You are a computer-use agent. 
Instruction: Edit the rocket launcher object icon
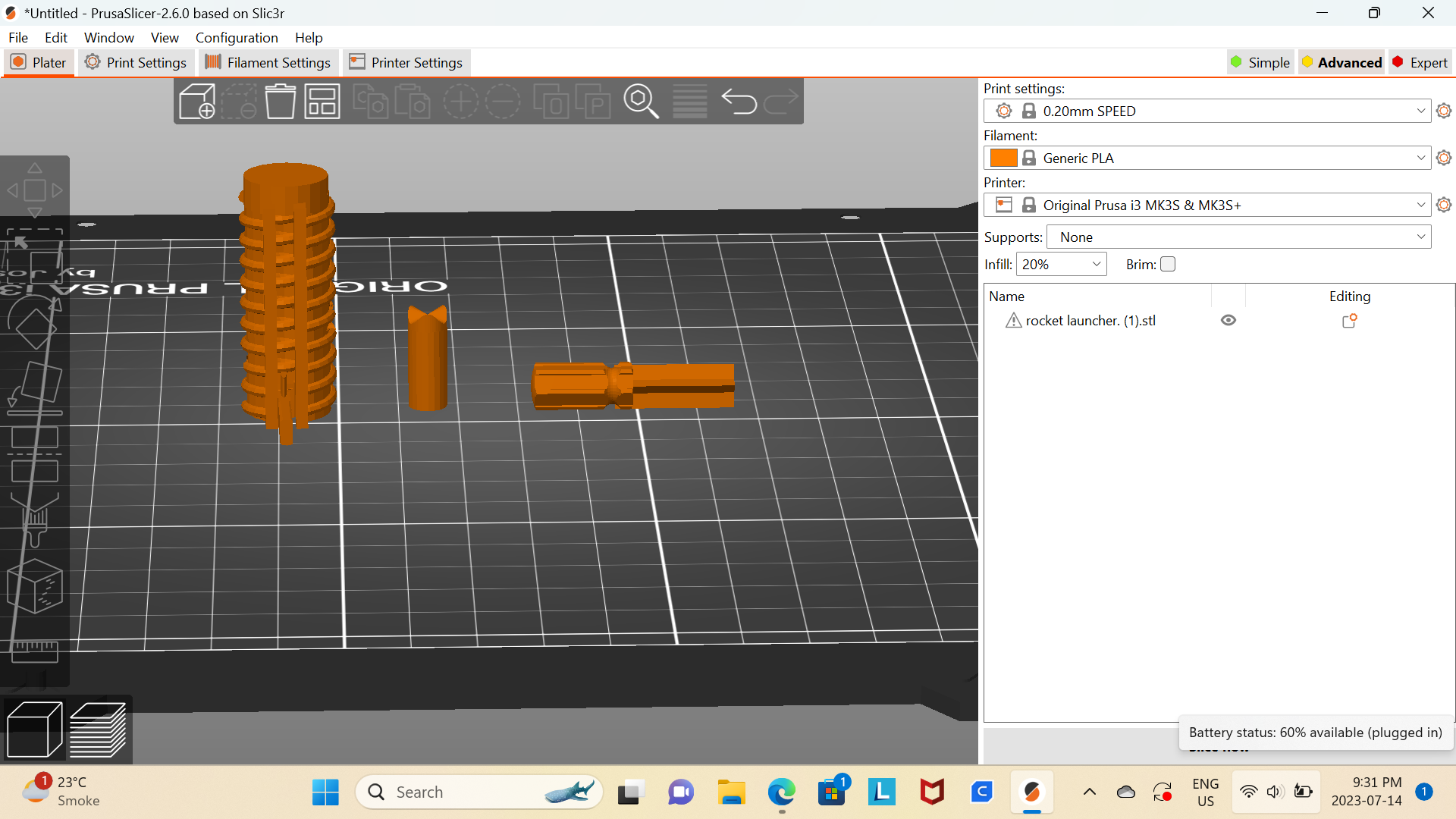(x=1350, y=321)
